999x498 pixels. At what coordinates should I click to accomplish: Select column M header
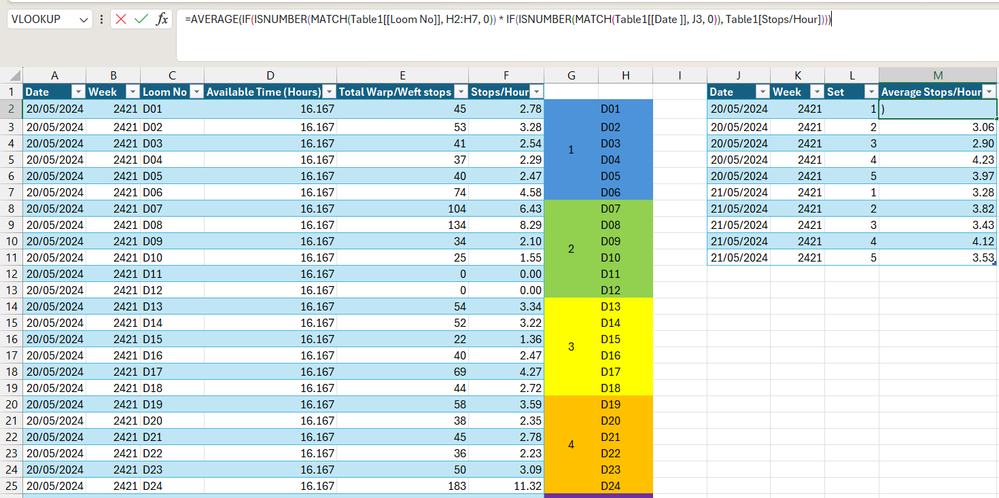(x=938, y=75)
